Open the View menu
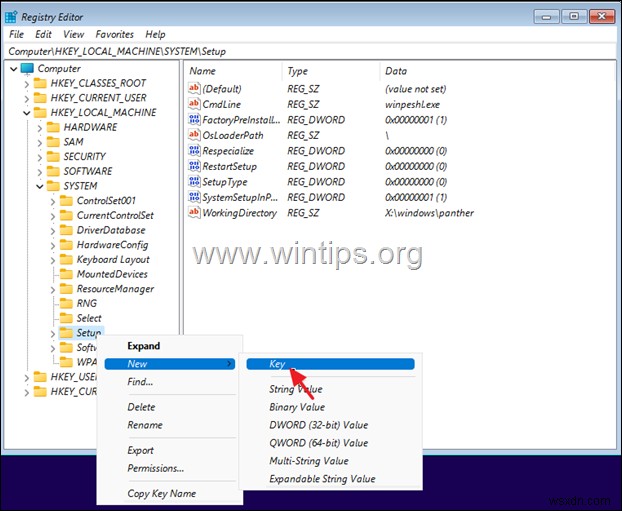This screenshot has width=622, height=511. pos(74,35)
